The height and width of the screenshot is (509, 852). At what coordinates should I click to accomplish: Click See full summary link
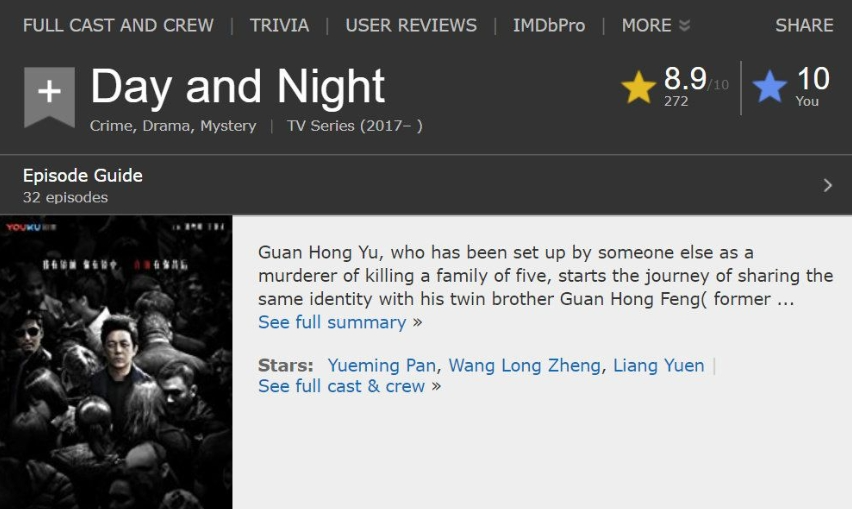point(332,322)
